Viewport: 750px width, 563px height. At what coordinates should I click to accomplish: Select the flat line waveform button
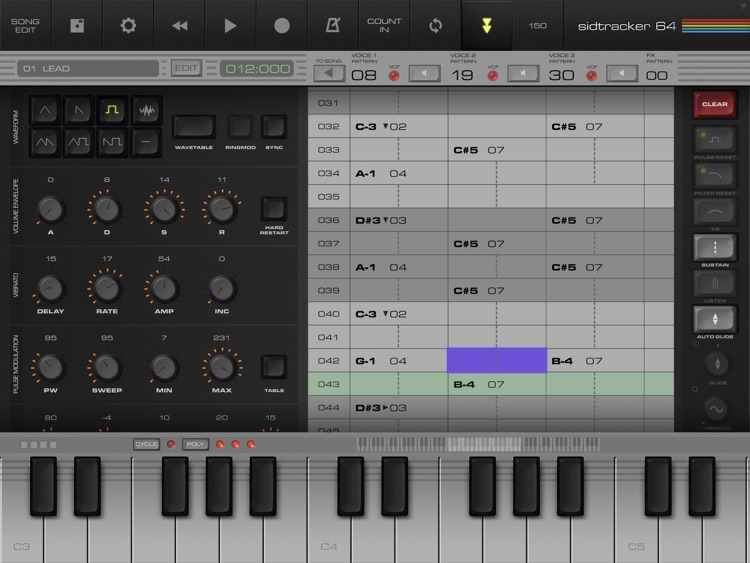click(x=146, y=142)
